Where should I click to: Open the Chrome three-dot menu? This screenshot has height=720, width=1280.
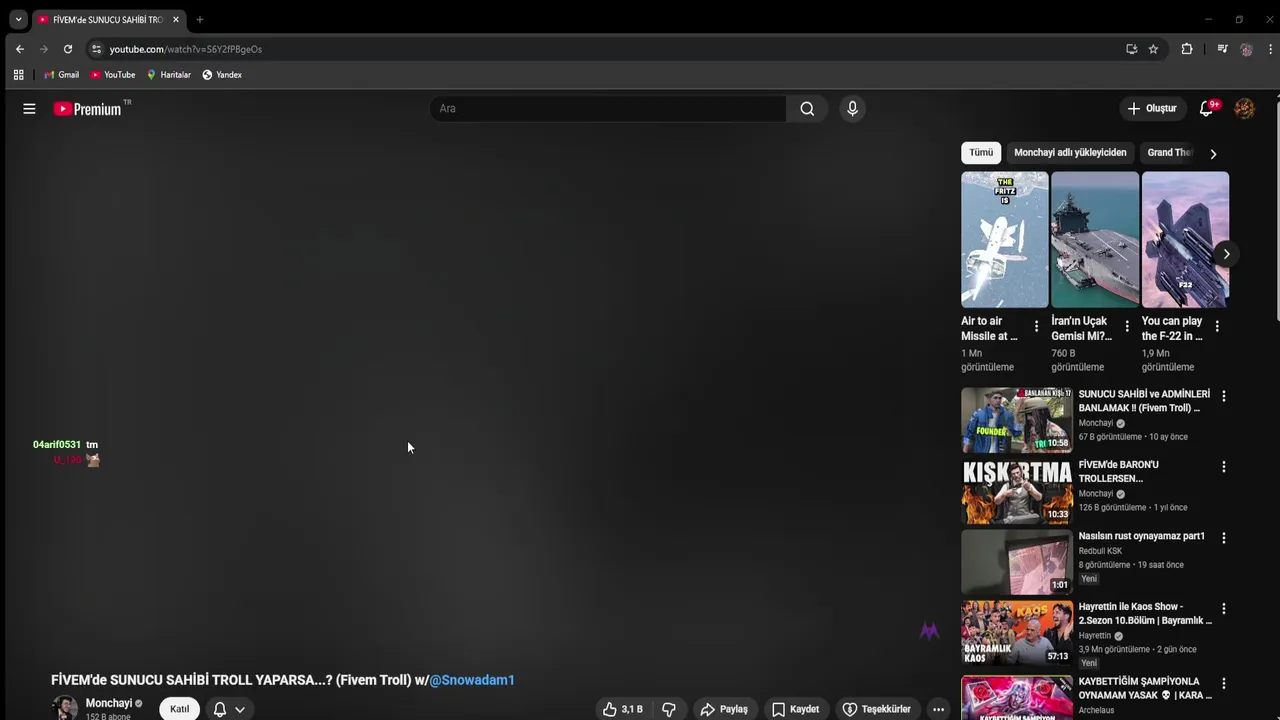click(1271, 49)
